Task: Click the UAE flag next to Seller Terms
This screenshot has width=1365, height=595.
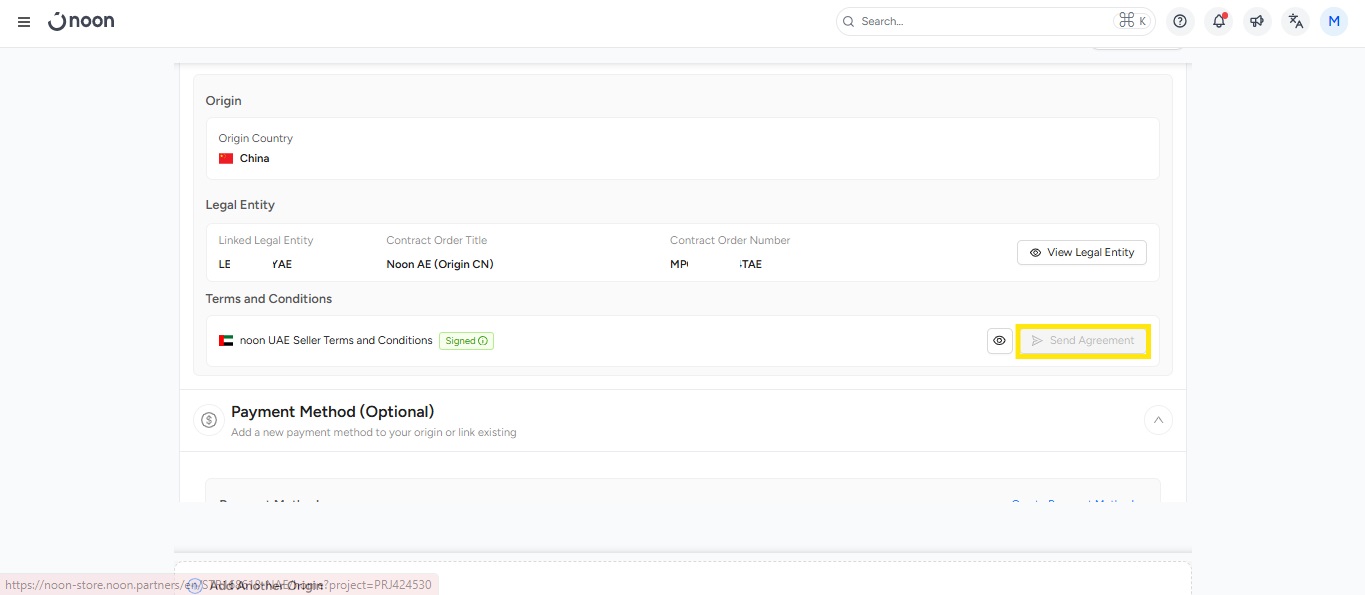Action: coord(226,341)
